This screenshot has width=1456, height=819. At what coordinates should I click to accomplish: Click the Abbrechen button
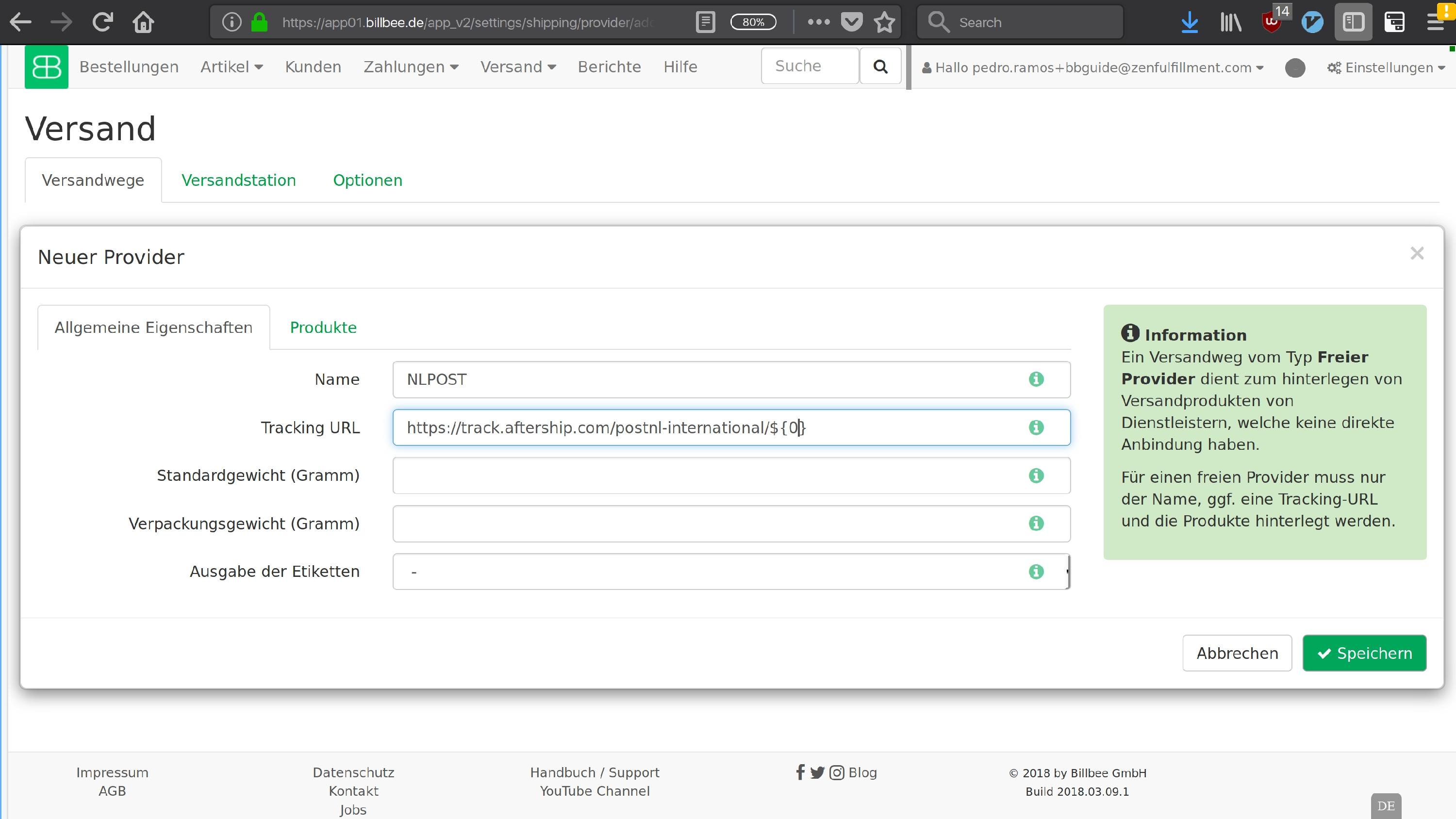1237,653
